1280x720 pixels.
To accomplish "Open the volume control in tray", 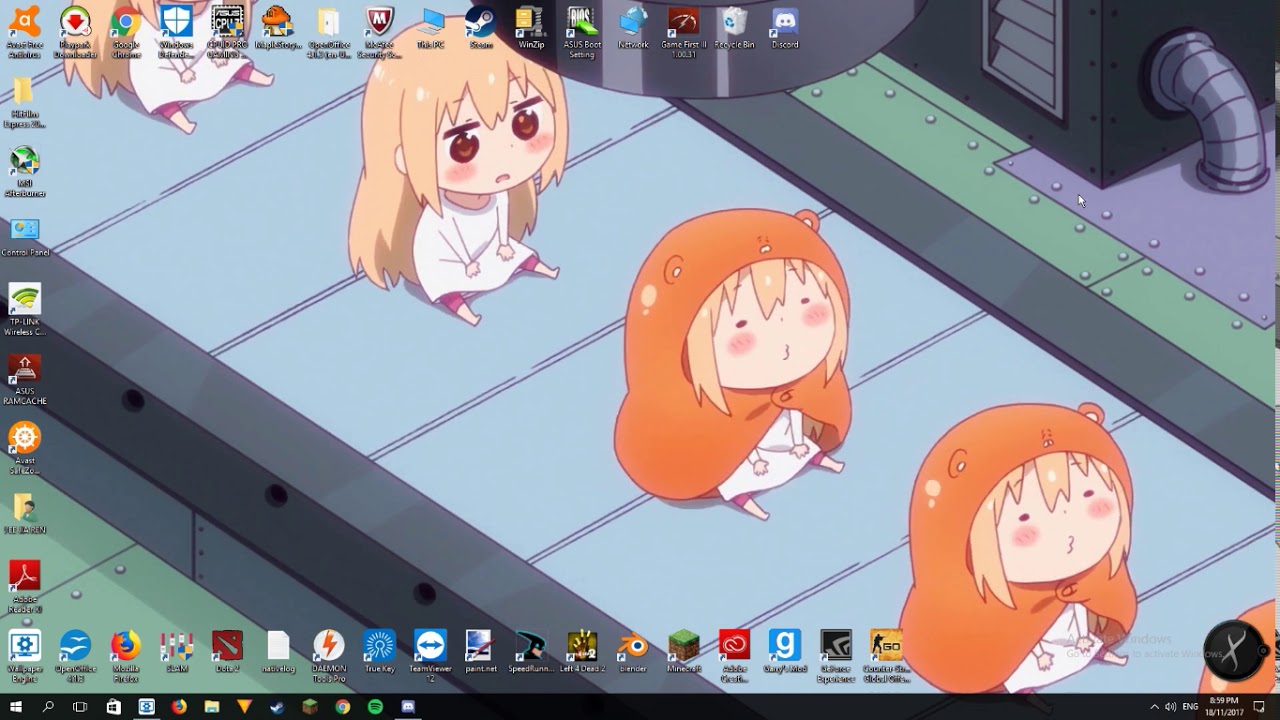I will [x=1171, y=706].
